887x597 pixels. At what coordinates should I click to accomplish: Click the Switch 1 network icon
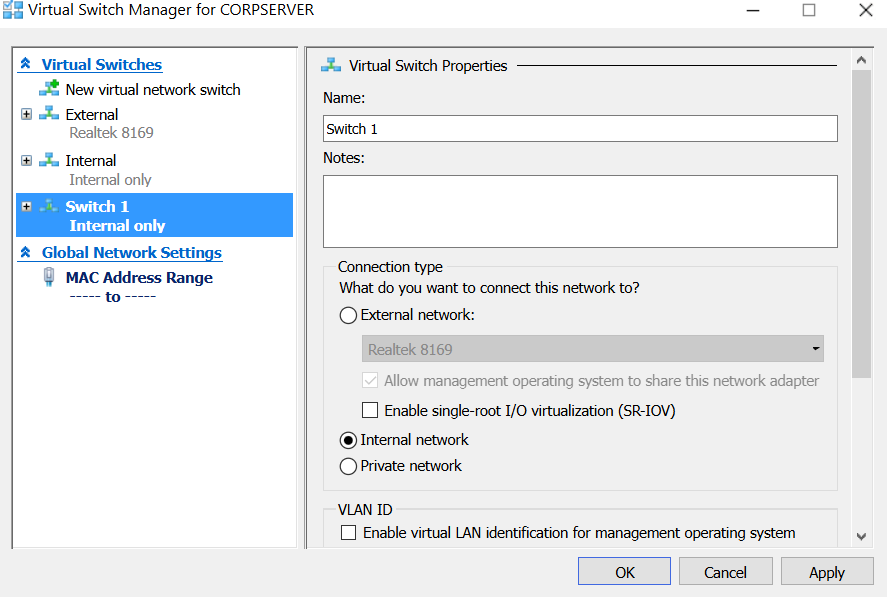pos(49,206)
